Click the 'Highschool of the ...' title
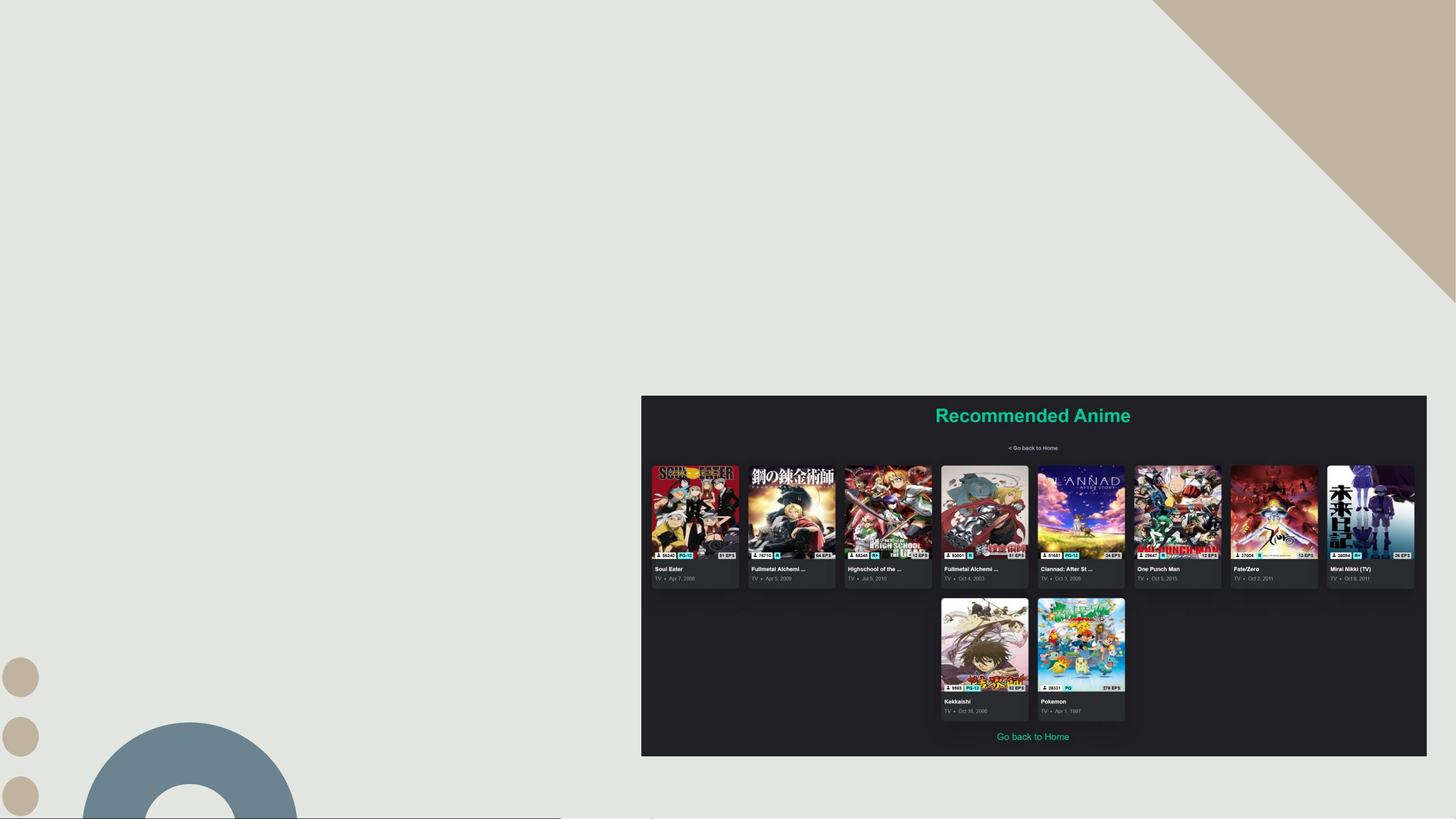Screen dimensions: 1456x819 [874, 569]
